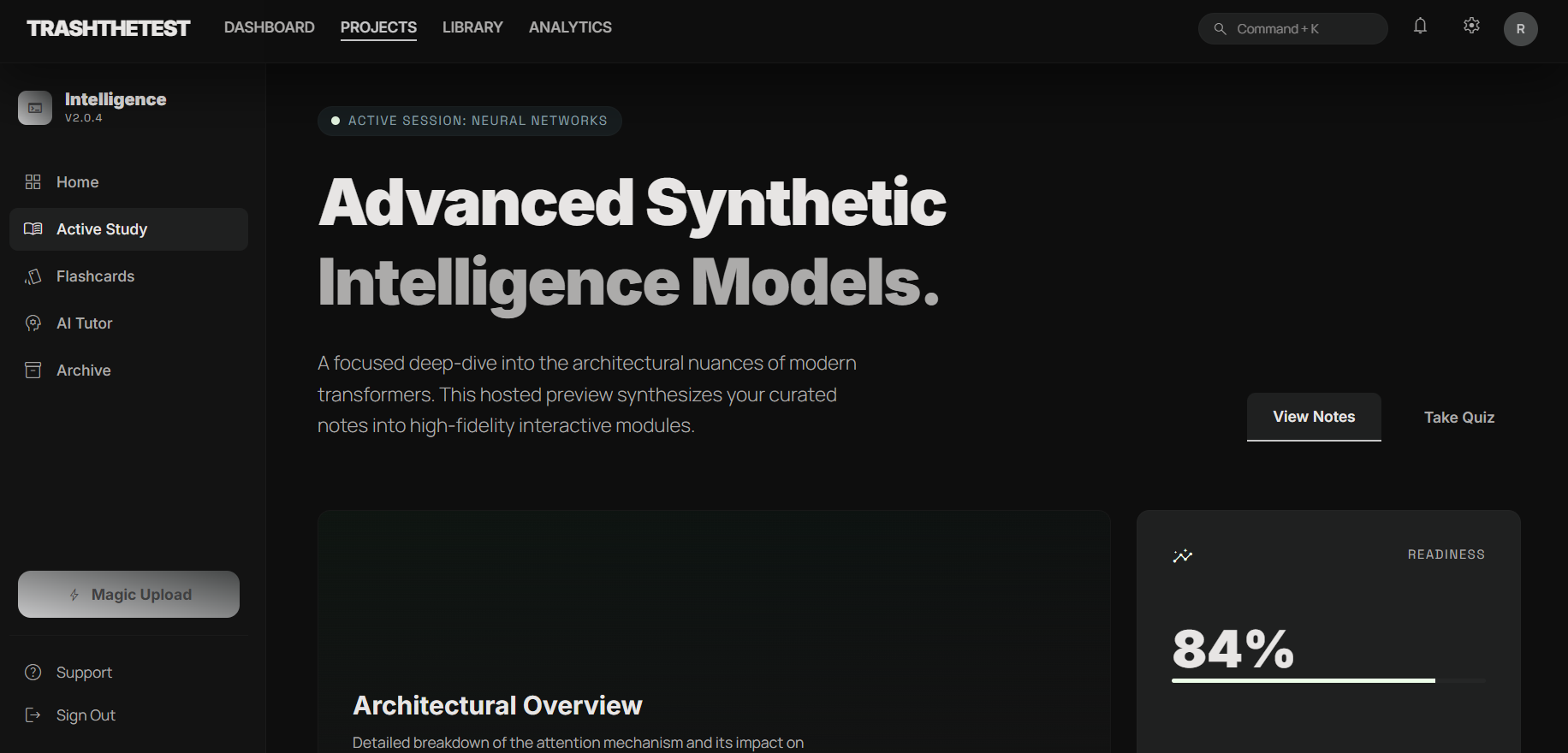Click the lightning bolt on Magic Upload
1568x753 pixels.
point(74,595)
